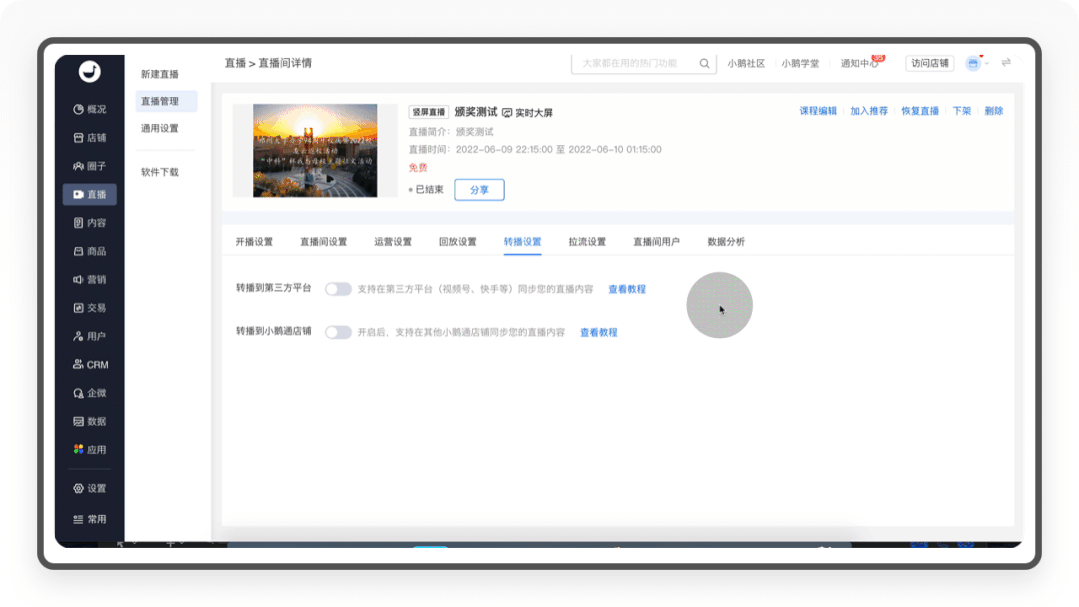Click the 访问店铺 button
The height and width of the screenshot is (607, 1079).
click(930, 63)
